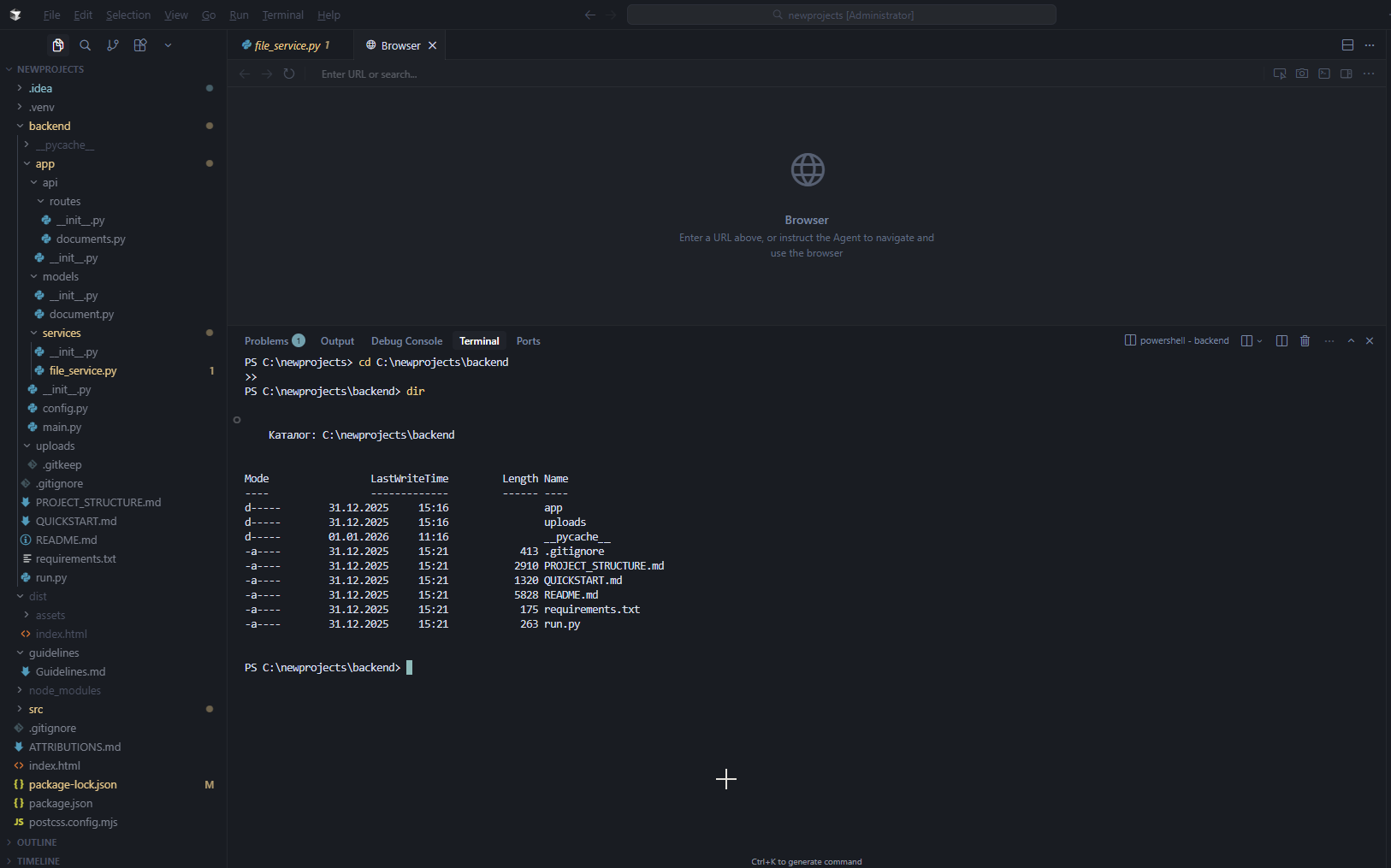Screen dimensions: 1391x868
Task: Open browser toolbar more actions menu
Action: point(1369,74)
